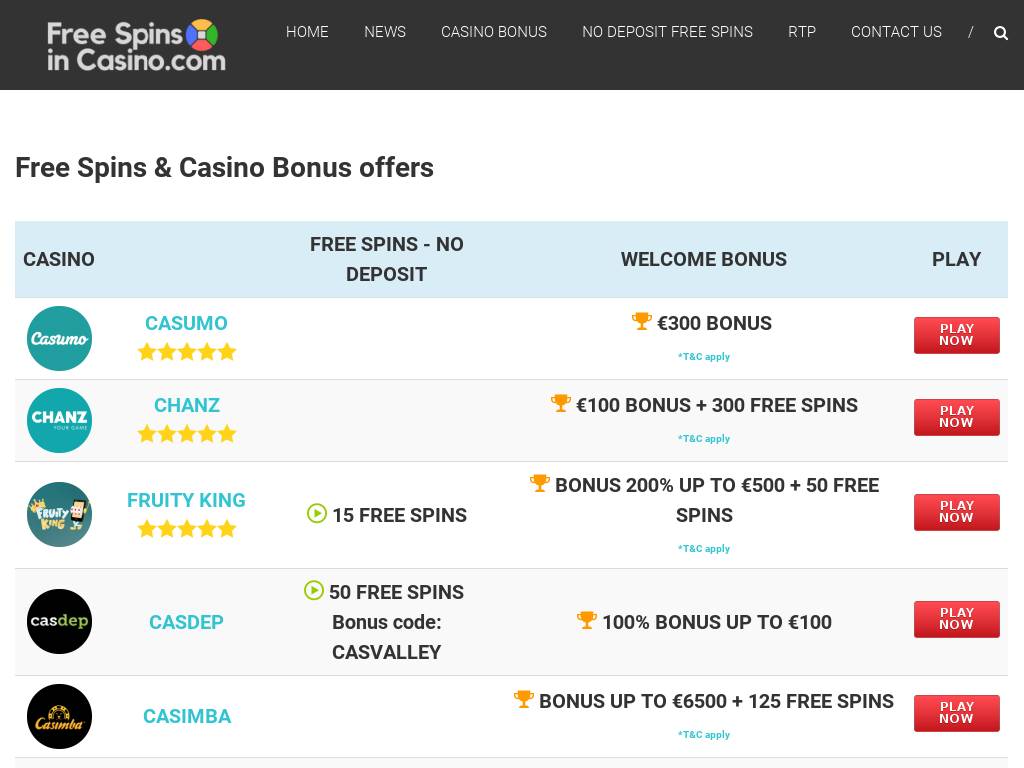Click the green play icon beside 15 Free Spins
This screenshot has height=768, width=1024.
pyautogui.click(x=317, y=514)
